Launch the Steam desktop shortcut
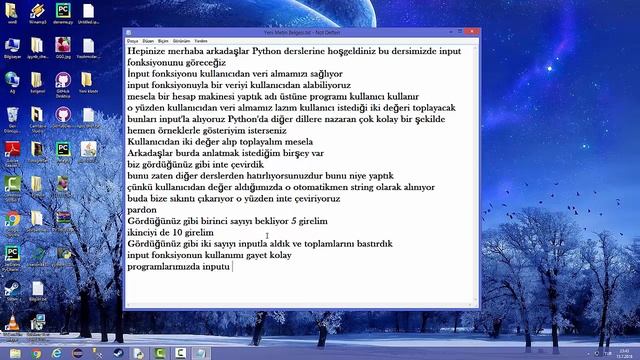The image size is (640, 360). click(x=12, y=291)
